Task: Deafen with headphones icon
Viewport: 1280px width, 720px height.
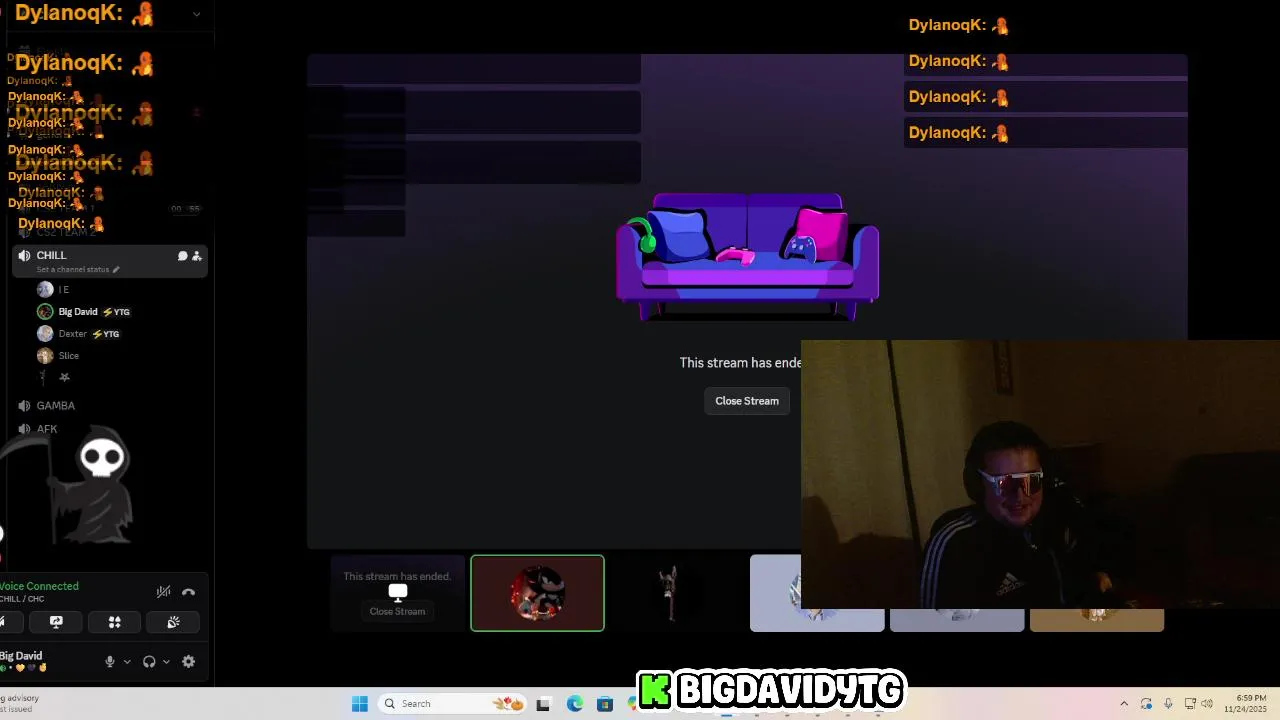Action: (x=149, y=661)
